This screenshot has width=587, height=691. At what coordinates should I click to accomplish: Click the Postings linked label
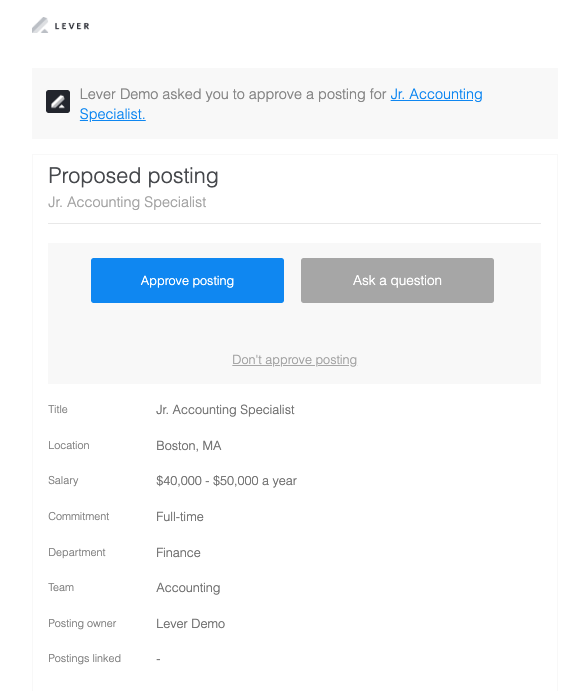tap(85, 658)
